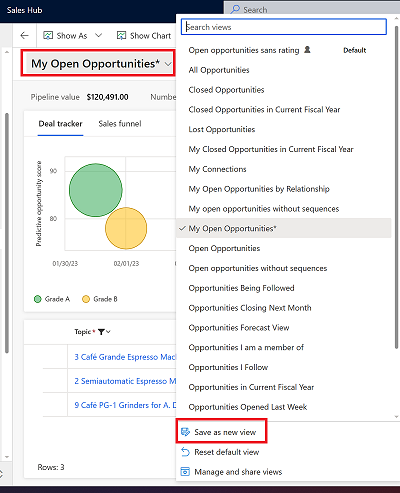Click the Default label beside first view

click(355, 50)
